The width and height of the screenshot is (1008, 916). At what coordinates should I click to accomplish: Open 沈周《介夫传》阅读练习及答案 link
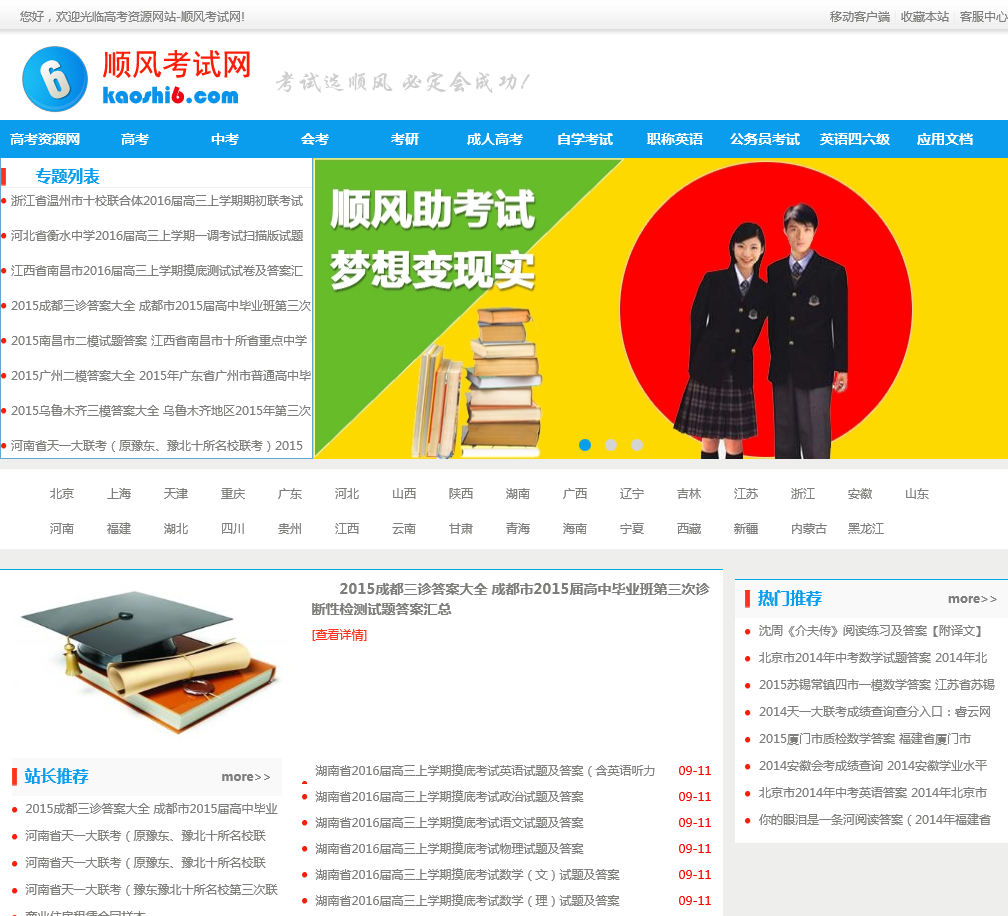[870, 631]
